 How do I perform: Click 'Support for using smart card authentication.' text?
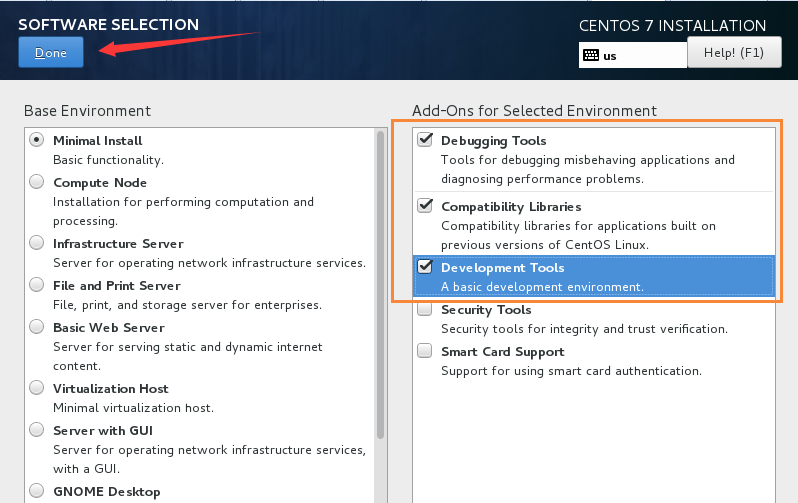tap(572, 371)
